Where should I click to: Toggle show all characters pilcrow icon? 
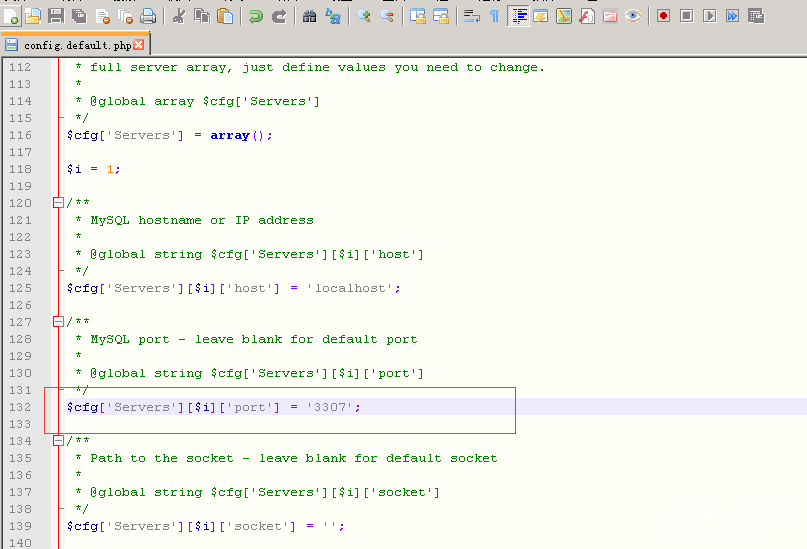tap(495, 16)
